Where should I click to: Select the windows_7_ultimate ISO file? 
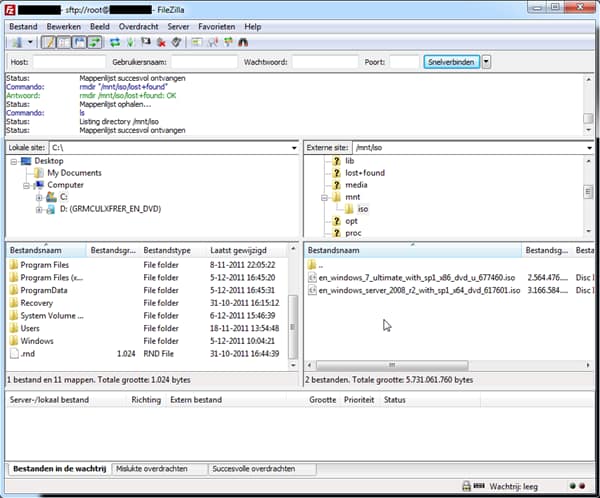click(x=417, y=278)
